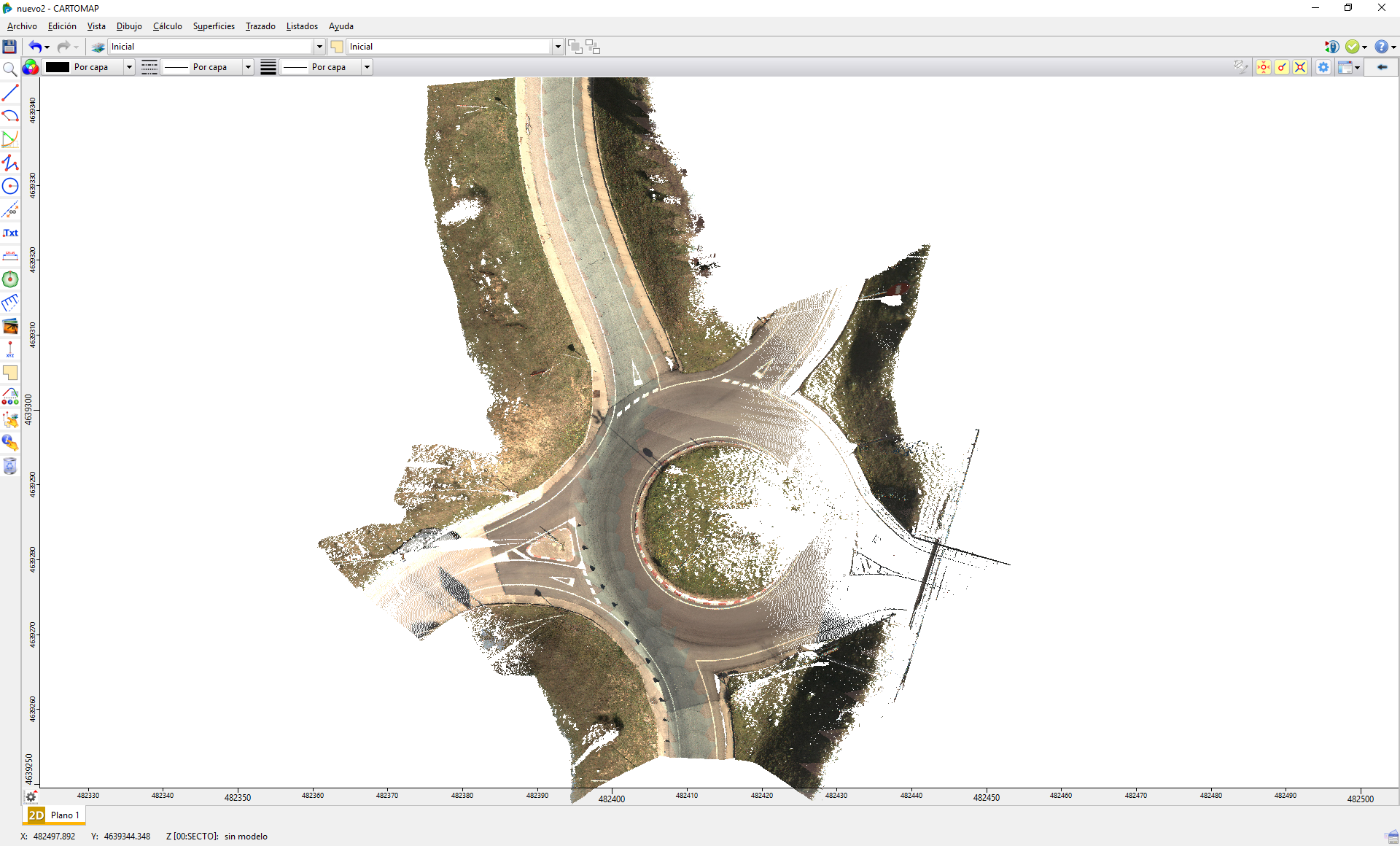The width and height of the screenshot is (1400, 846).
Task: Open the blue gear settings button
Action: click(x=1323, y=67)
